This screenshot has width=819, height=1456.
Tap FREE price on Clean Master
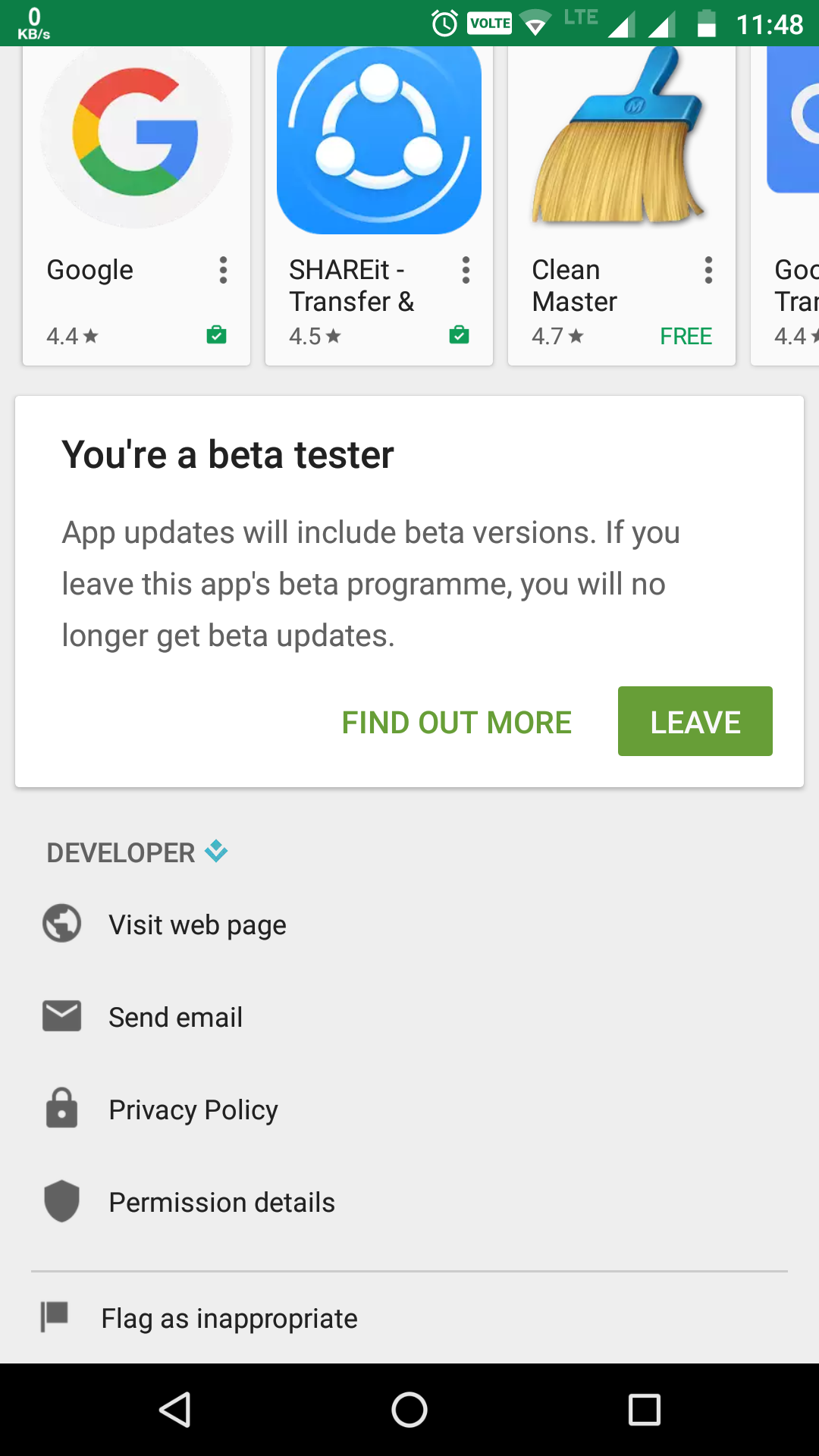click(686, 336)
